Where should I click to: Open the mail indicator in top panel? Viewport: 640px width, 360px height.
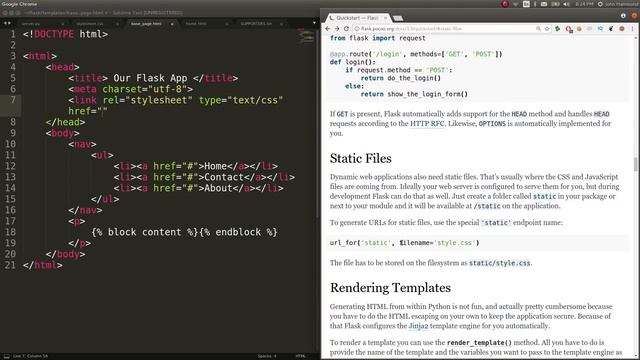click(x=544, y=4)
